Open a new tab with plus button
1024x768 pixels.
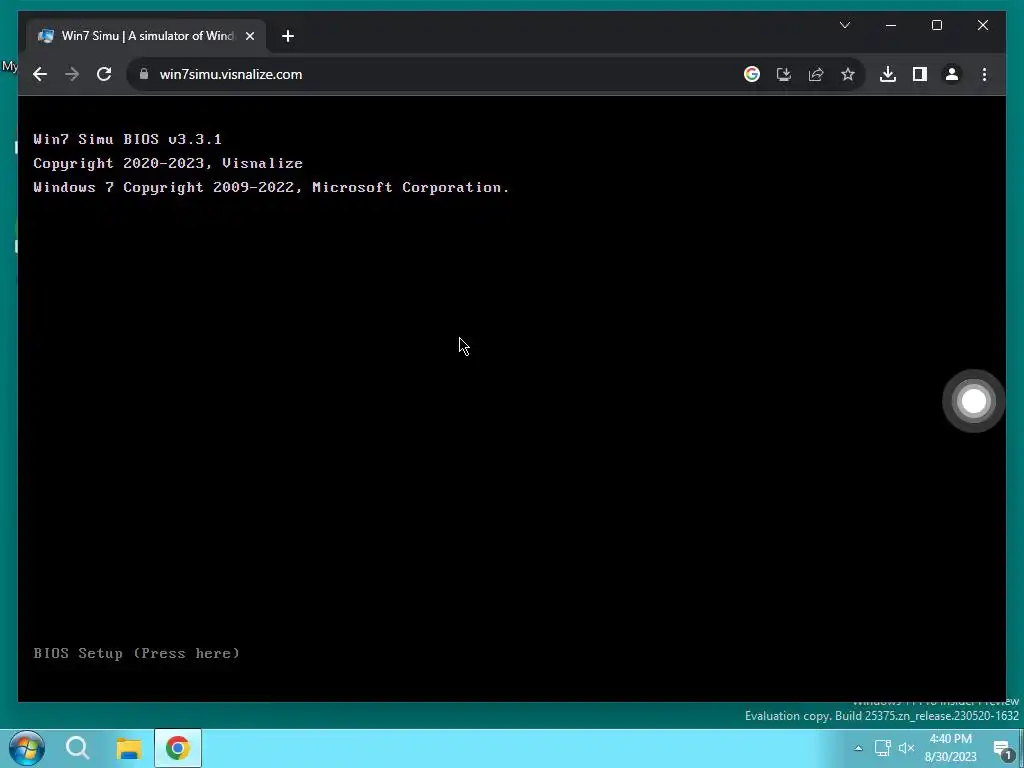click(288, 36)
